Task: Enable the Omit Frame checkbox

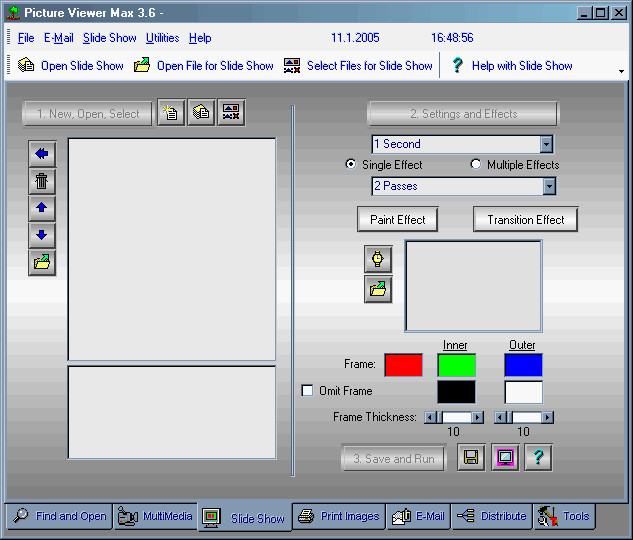Action: click(x=307, y=390)
